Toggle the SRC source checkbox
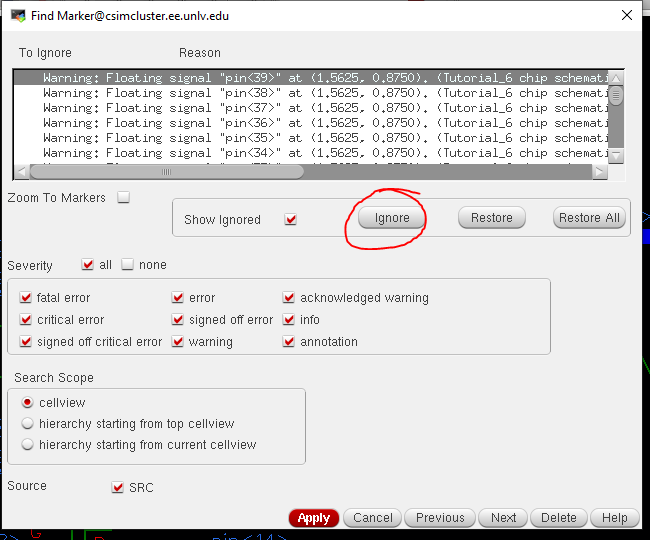Screen dimensions: 650x540 pyautogui.click(x=118, y=487)
